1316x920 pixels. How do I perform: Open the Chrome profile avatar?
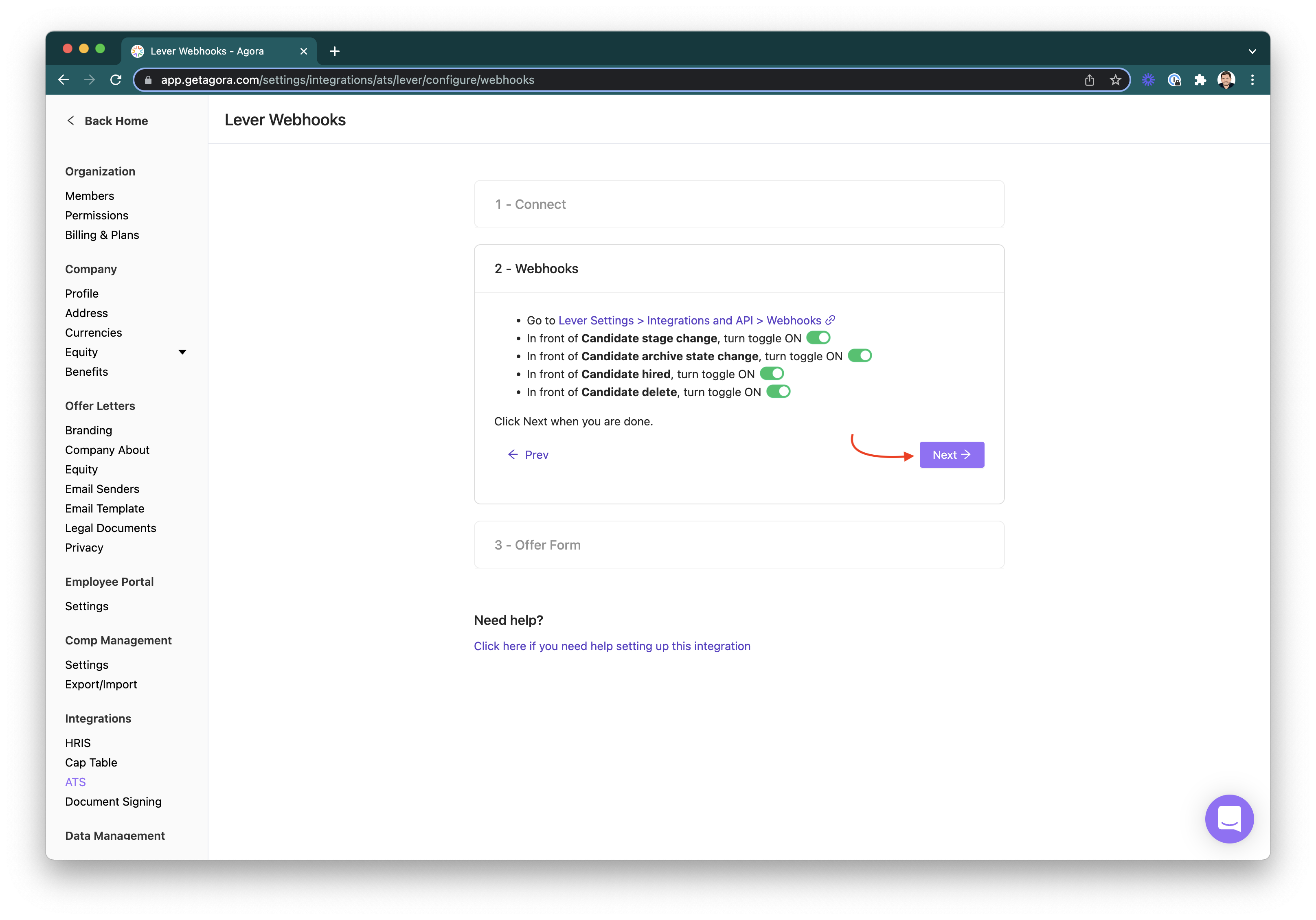[x=1226, y=80]
